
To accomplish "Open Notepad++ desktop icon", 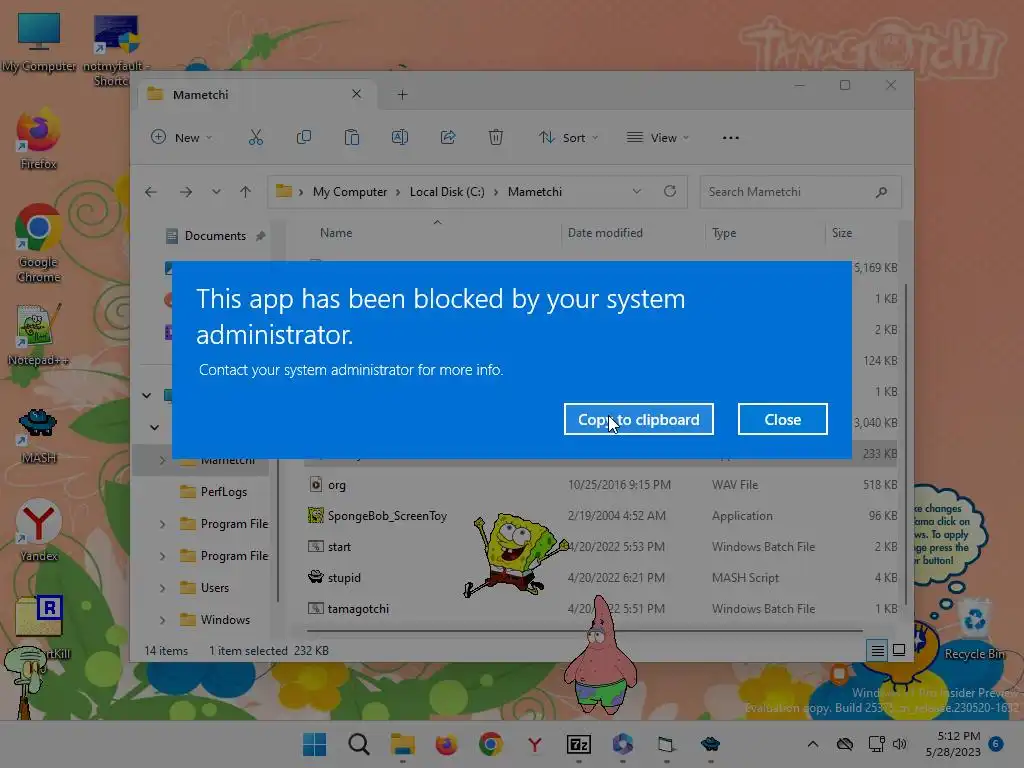I will tap(38, 334).
